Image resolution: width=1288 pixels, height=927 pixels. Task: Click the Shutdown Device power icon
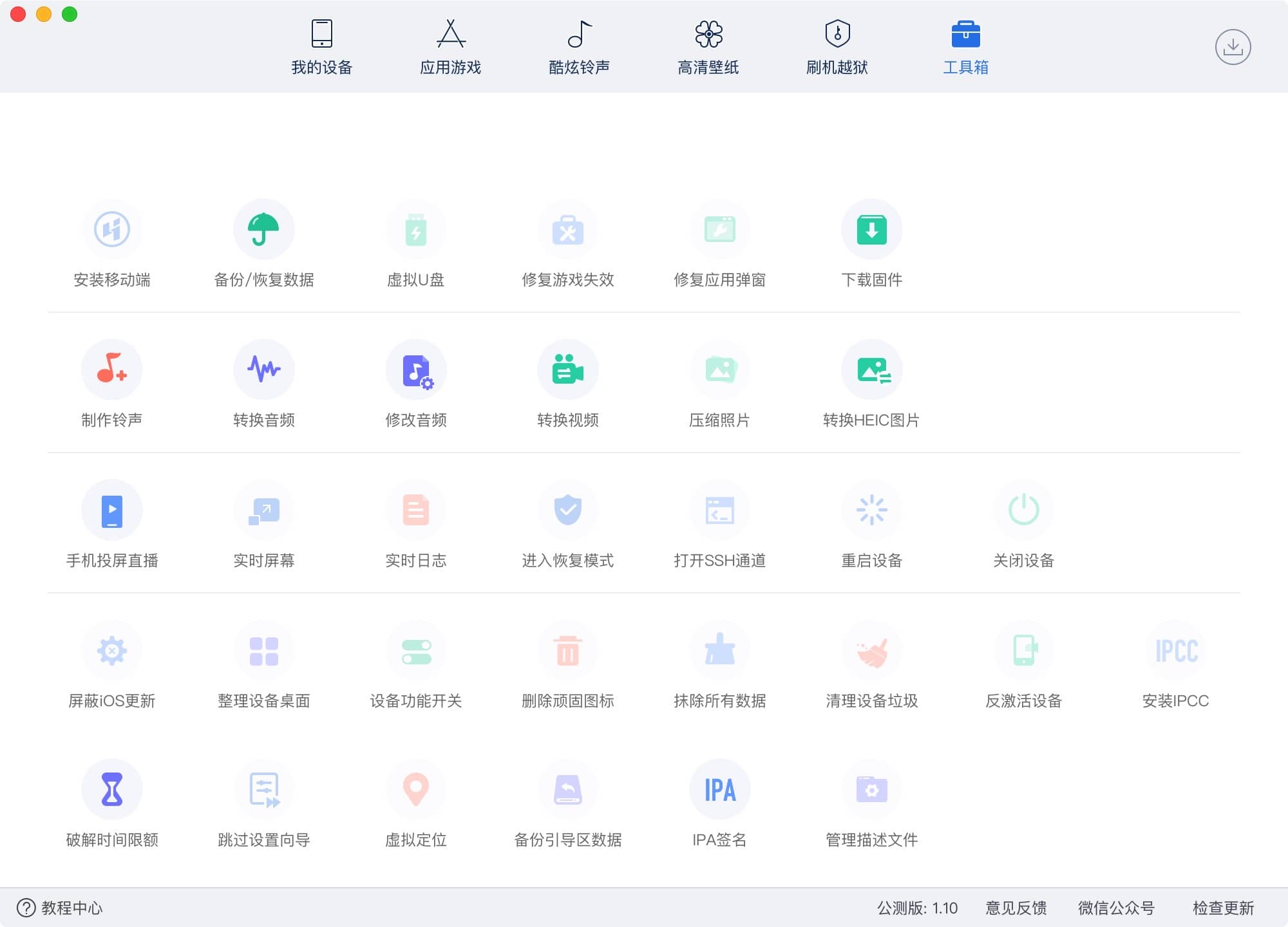(1023, 510)
